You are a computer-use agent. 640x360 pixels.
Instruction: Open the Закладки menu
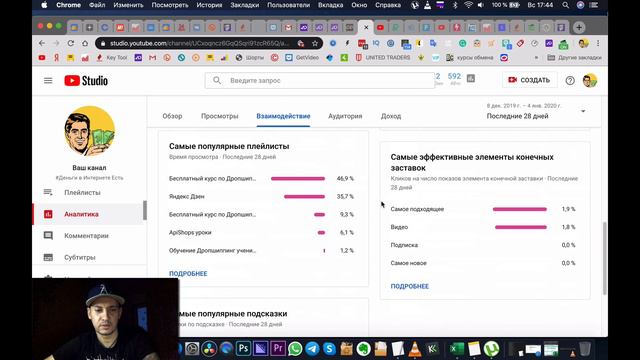(244, 5)
